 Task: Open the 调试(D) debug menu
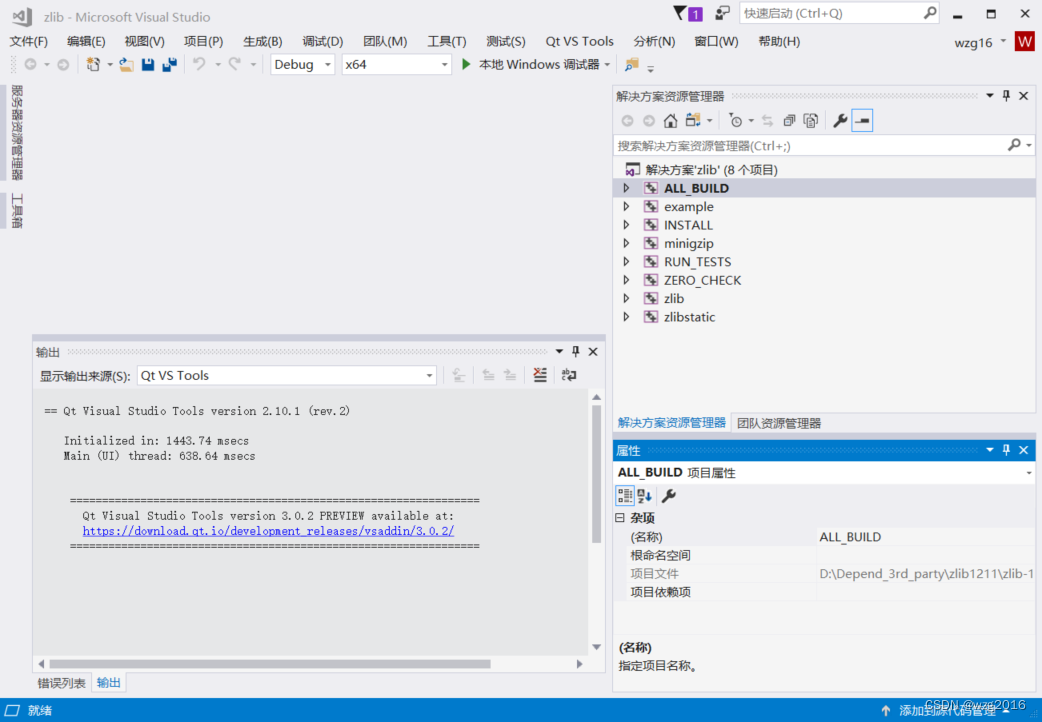pyautogui.click(x=323, y=42)
